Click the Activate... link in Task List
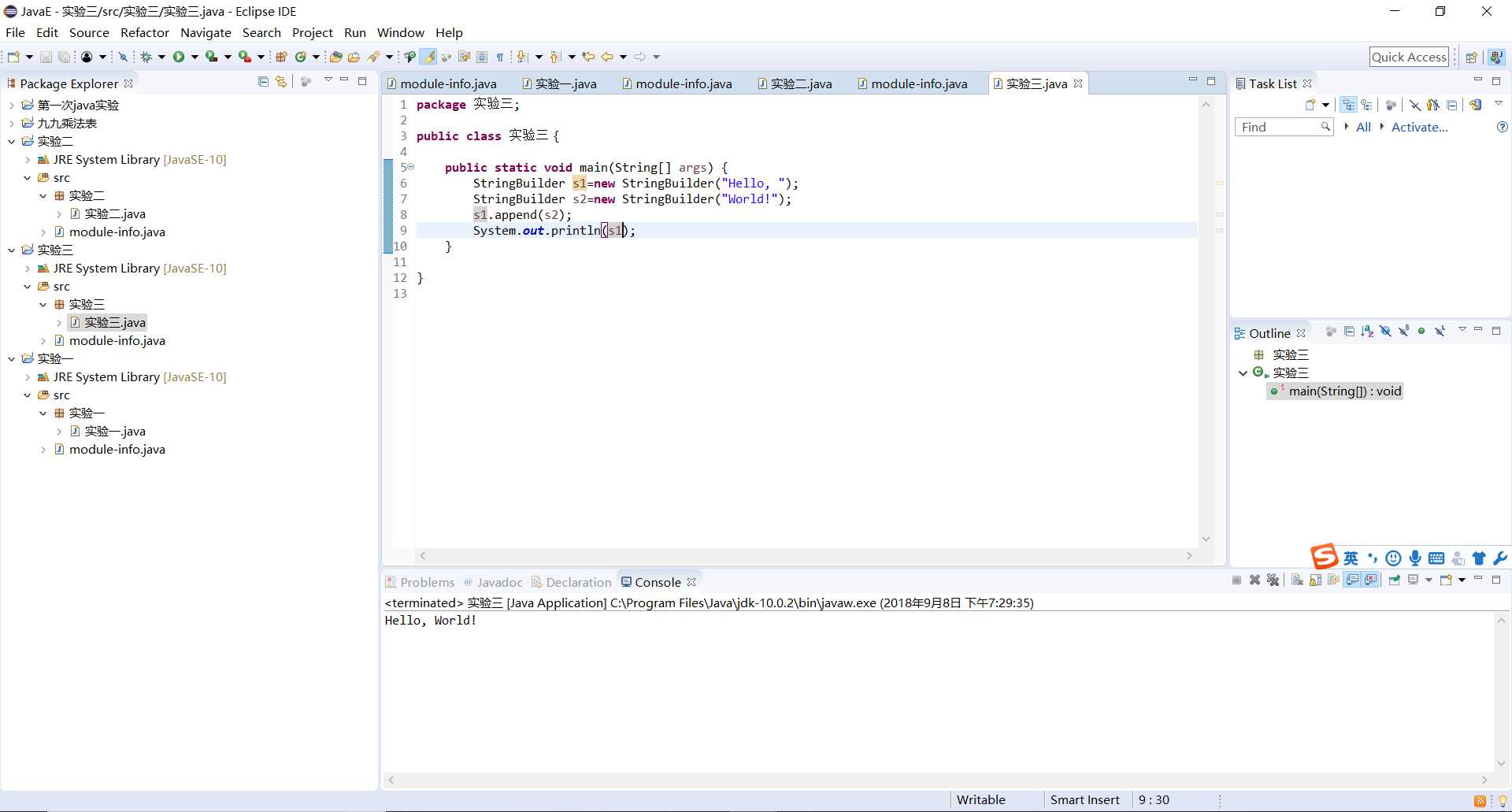This screenshot has height=812, width=1512. coord(1419,127)
